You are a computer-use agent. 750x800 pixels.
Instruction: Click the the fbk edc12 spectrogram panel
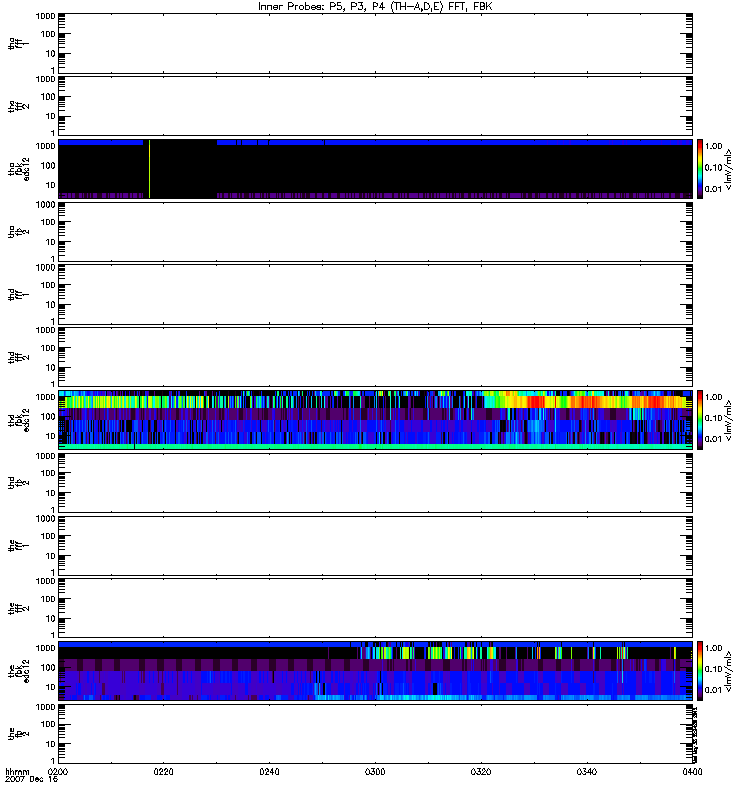pos(376,671)
